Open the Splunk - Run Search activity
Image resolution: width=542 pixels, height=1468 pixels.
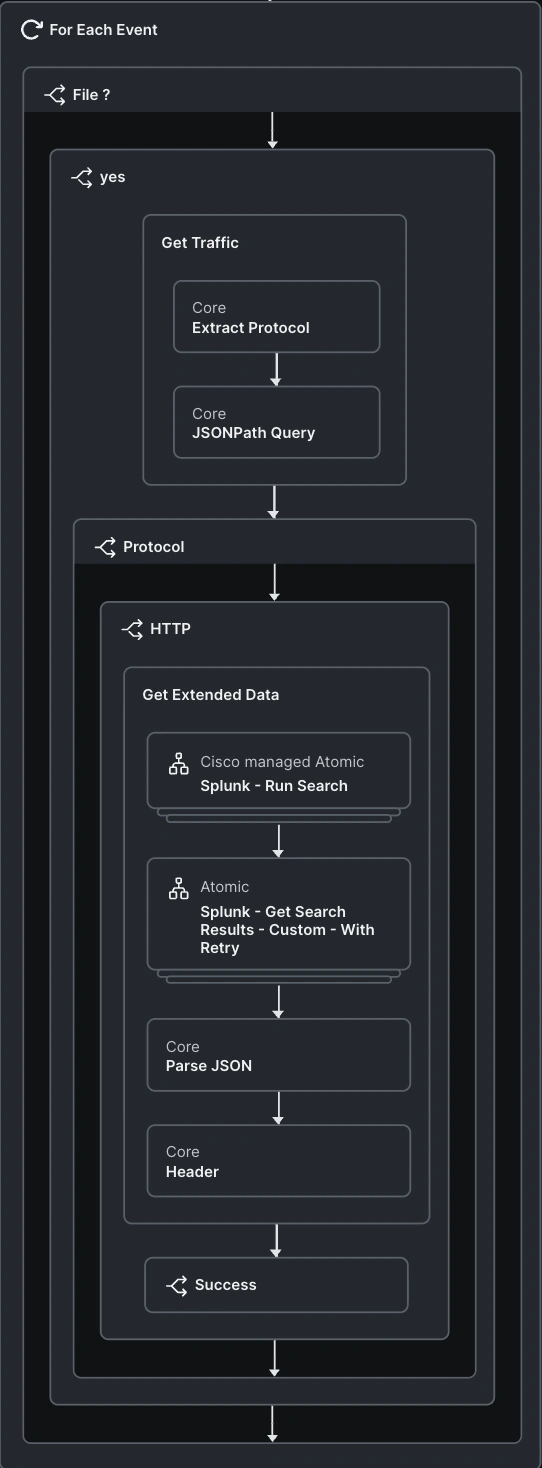[x=279, y=771]
